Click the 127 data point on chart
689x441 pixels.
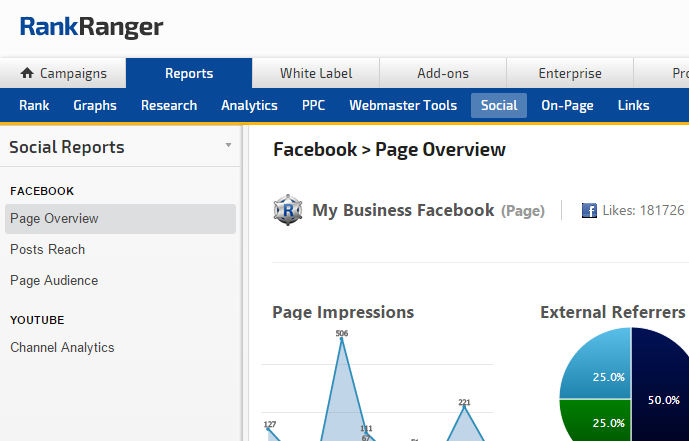pos(268,428)
